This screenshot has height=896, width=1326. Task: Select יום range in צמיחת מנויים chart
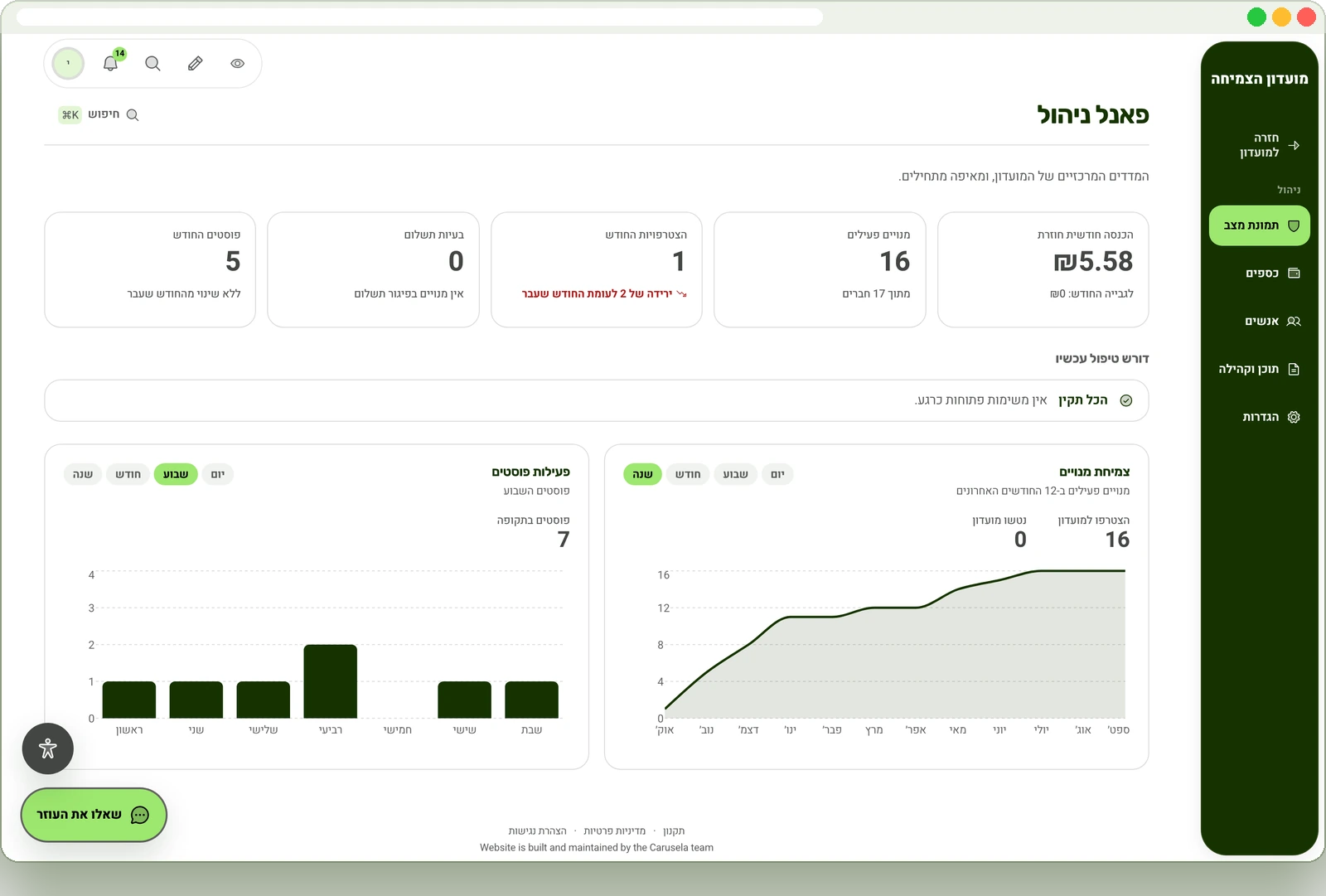777,474
